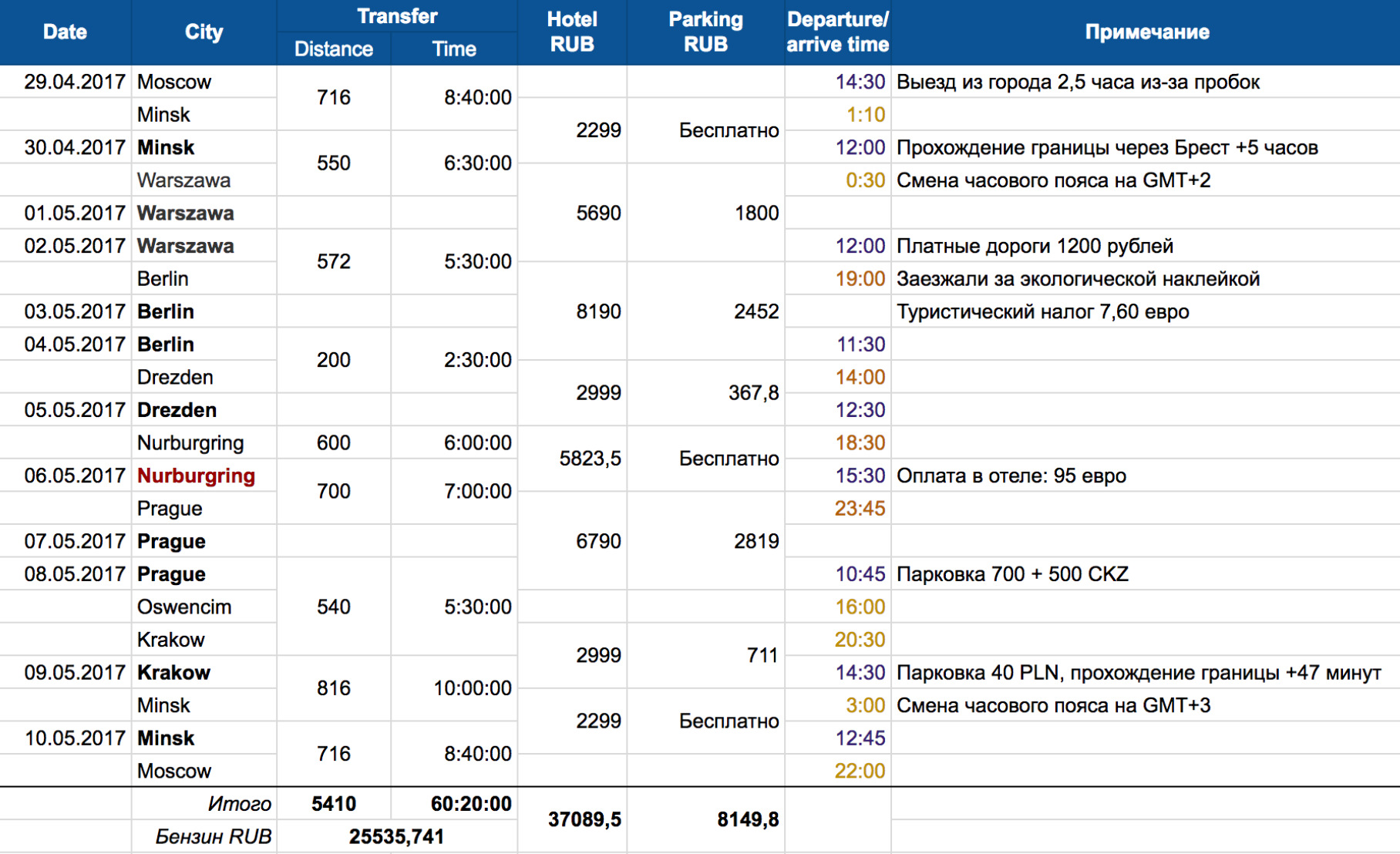Select note Выезд из города 2,5 часа
Image resolution: width=1400 pixels, height=854 pixels.
coord(1146,82)
